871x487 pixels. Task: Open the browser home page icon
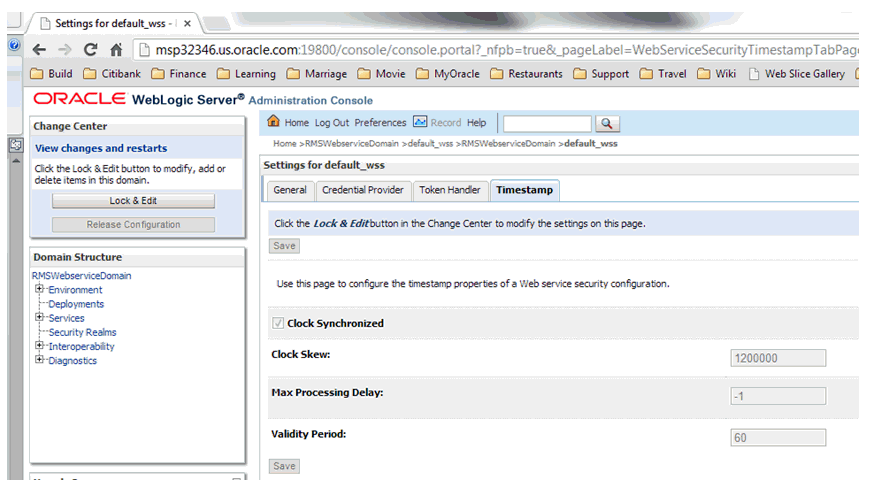click(x=116, y=50)
